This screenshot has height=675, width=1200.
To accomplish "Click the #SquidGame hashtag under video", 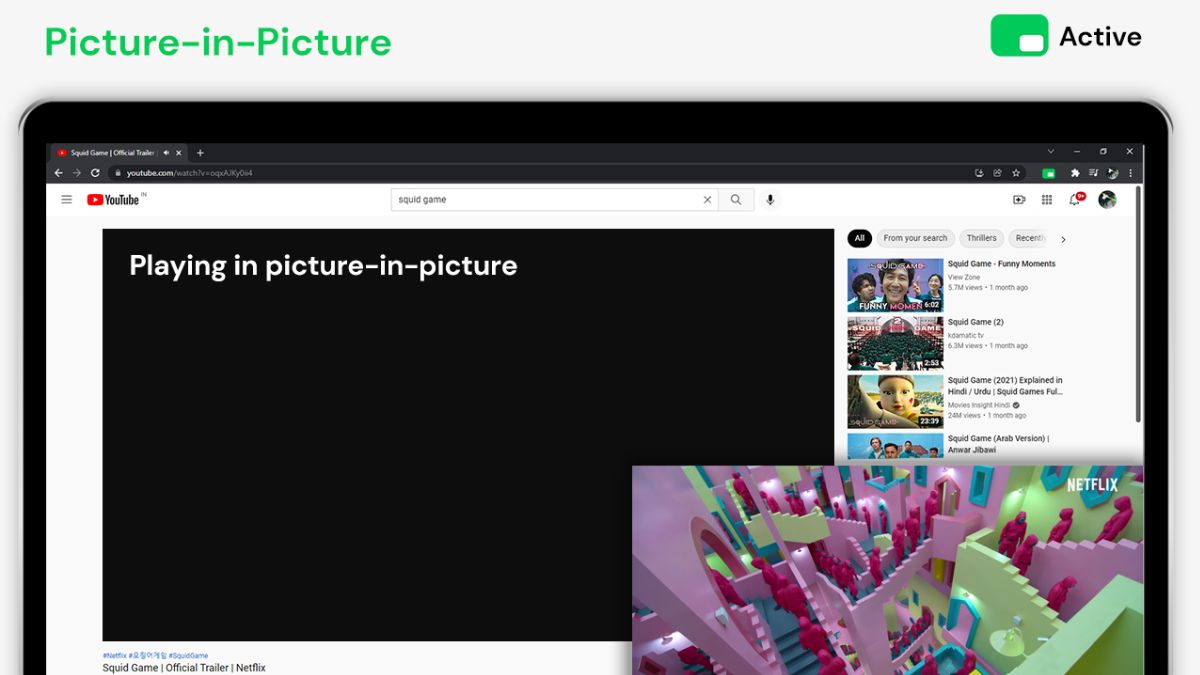I will [188, 656].
